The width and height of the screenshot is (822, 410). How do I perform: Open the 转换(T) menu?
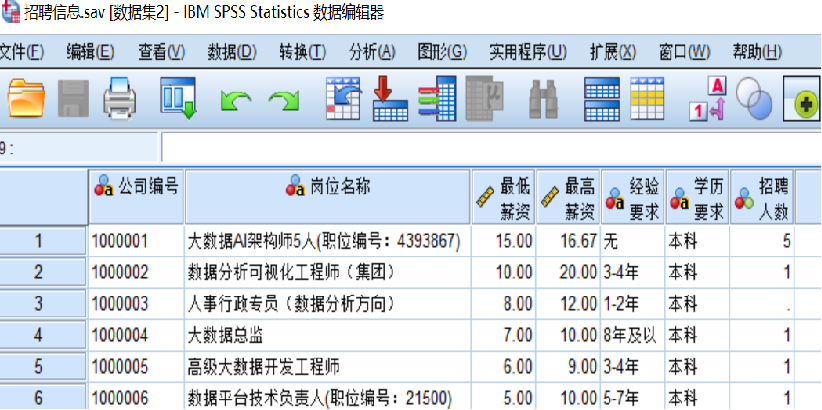(x=303, y=52)
